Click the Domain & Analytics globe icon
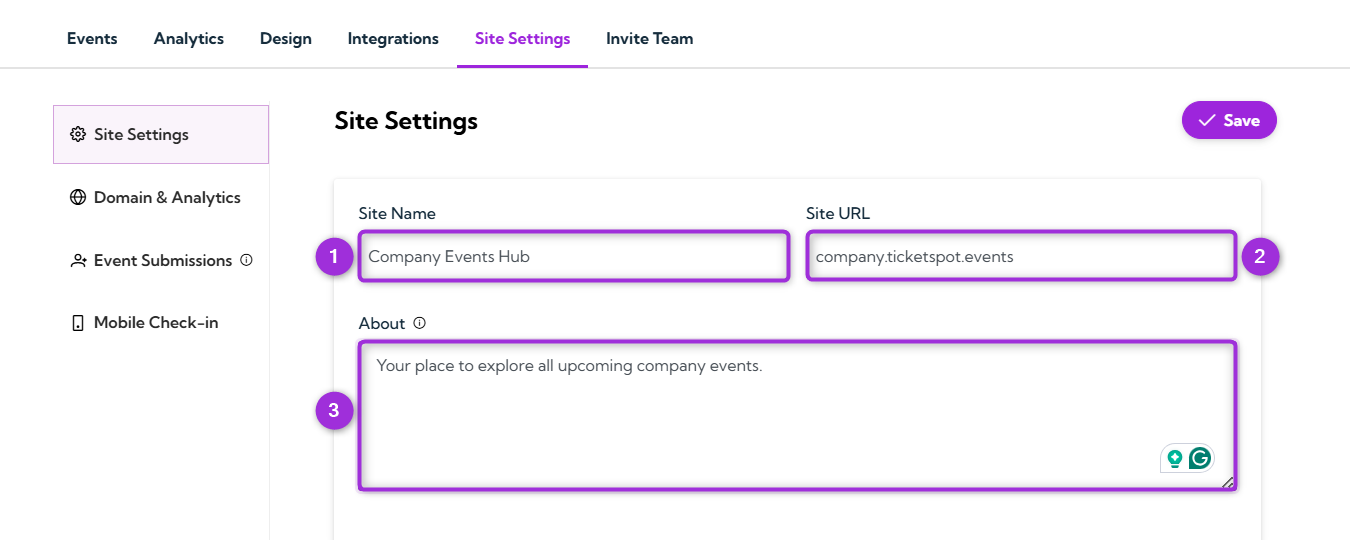The height and width of the screenshot is (540, 1350). coord(78,198)
